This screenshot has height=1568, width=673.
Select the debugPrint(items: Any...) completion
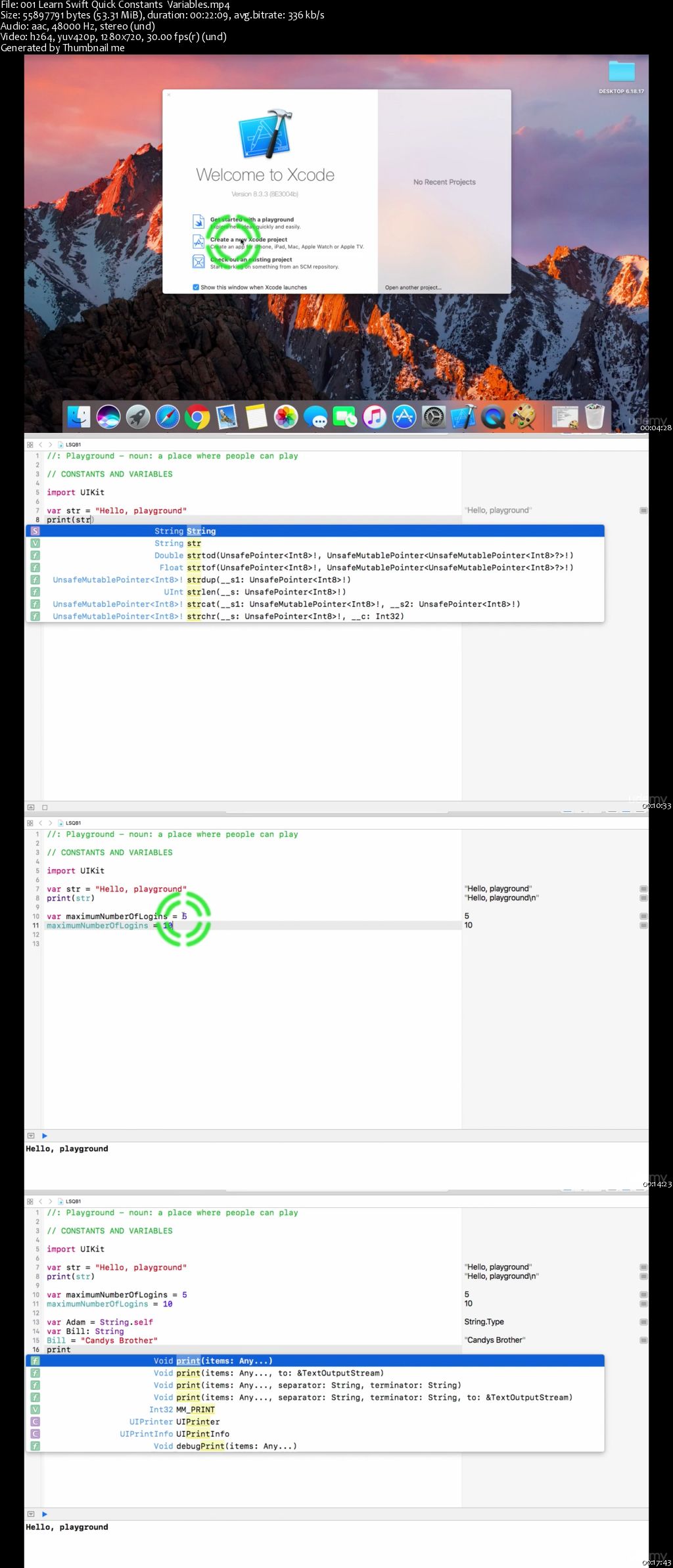click(315, 1446)
